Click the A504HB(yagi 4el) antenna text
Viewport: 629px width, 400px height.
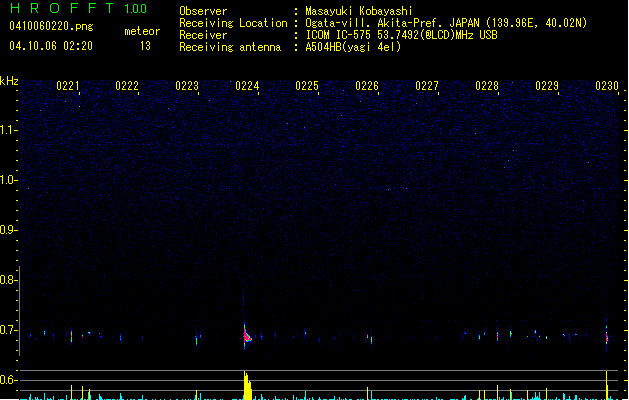click(353, 47)
